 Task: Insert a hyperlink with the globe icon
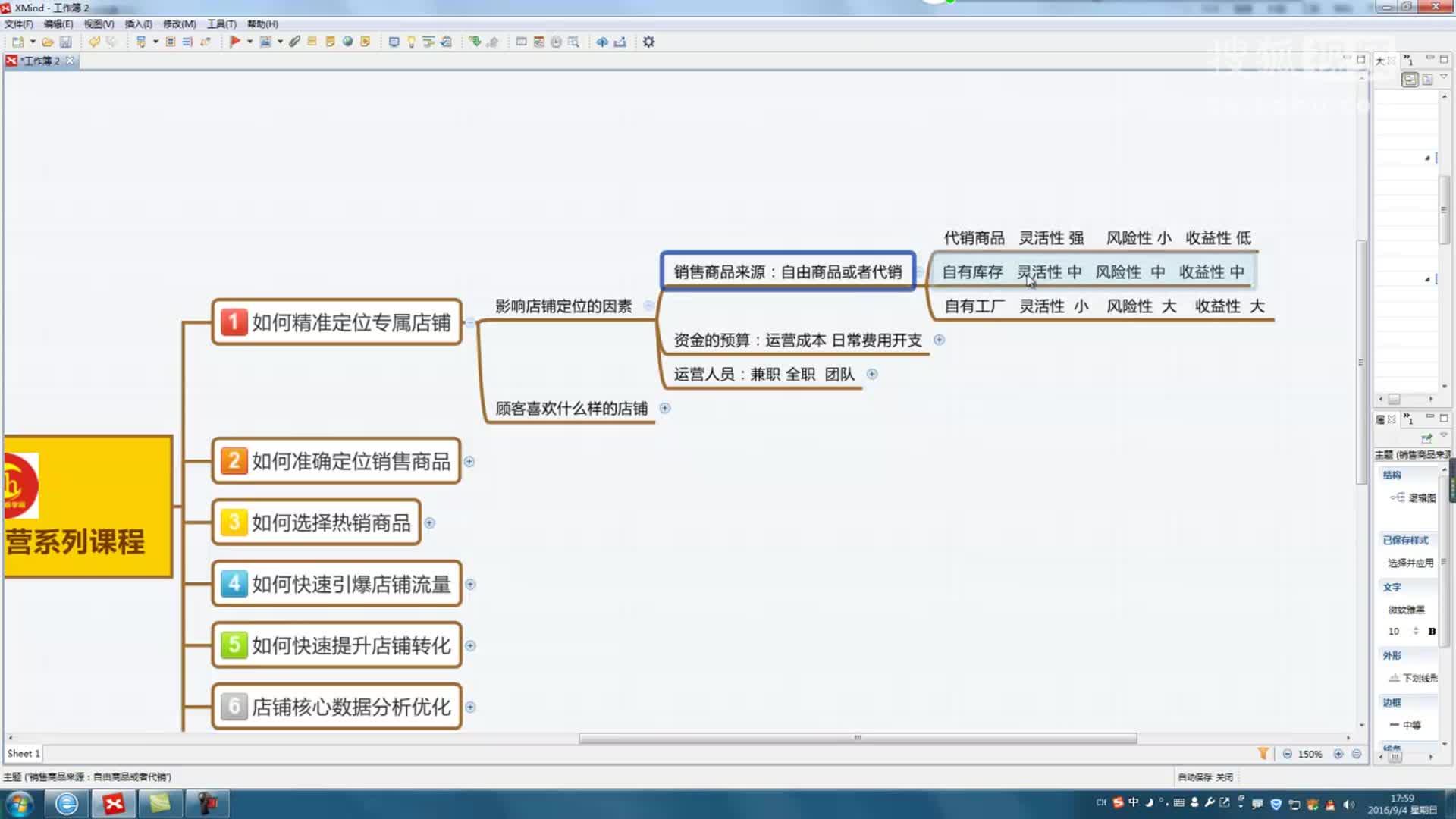tap(349, 42)
